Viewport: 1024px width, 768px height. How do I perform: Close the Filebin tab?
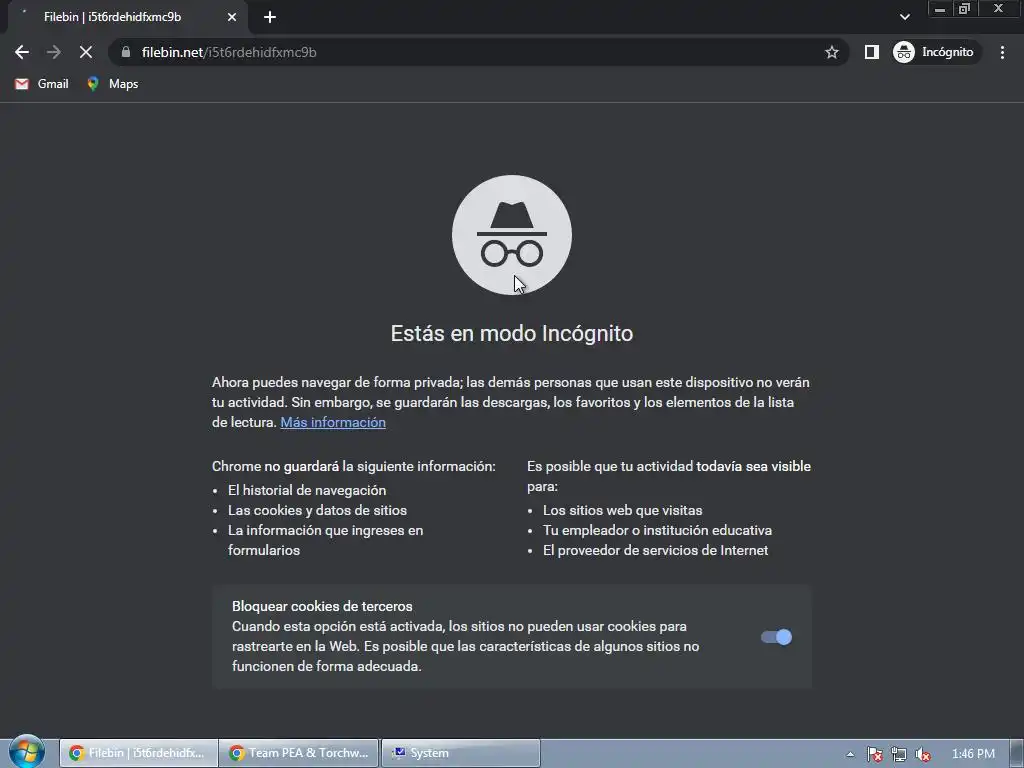tap(232, 17)
